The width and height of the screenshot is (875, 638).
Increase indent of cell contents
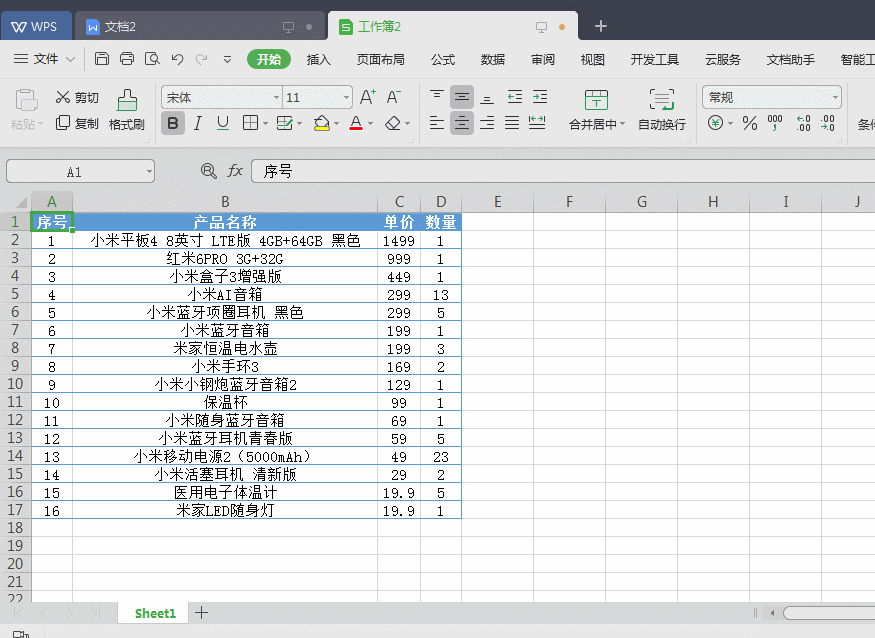[x=540, y=97]
